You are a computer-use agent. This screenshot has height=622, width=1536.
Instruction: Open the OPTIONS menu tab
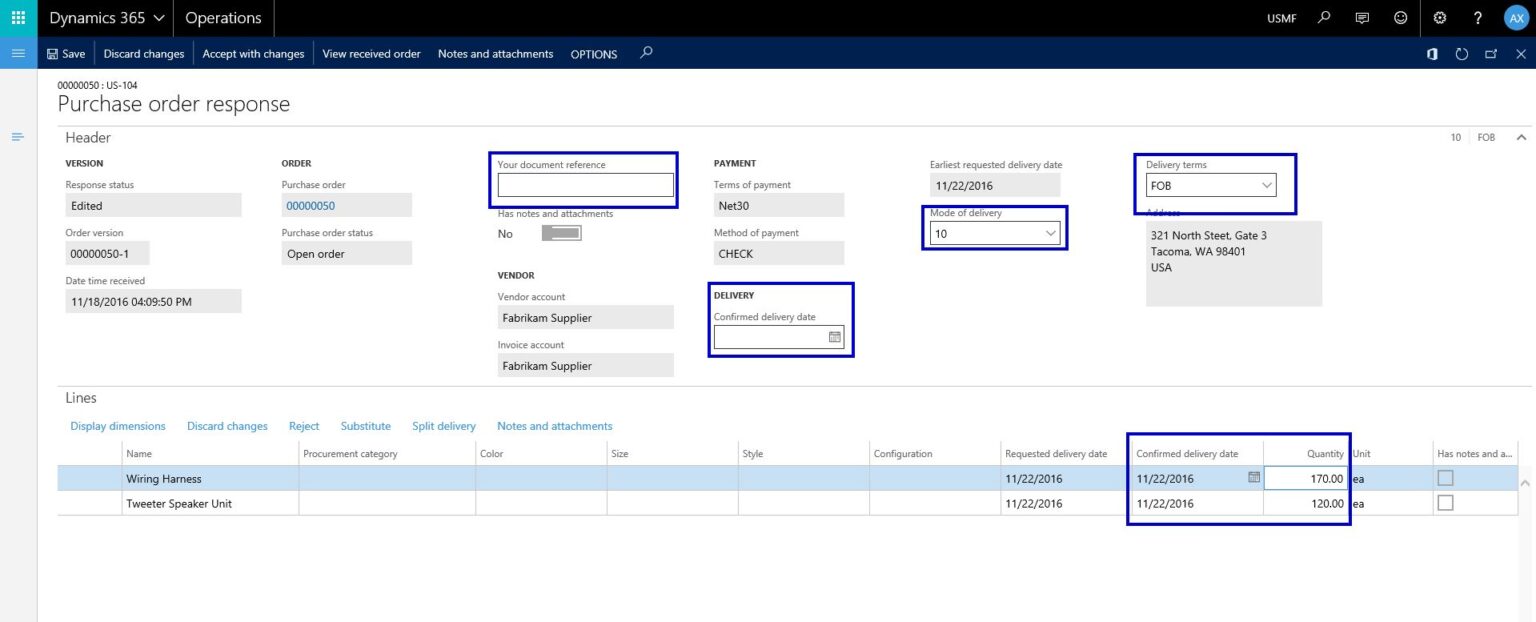(x=594, y=54)
